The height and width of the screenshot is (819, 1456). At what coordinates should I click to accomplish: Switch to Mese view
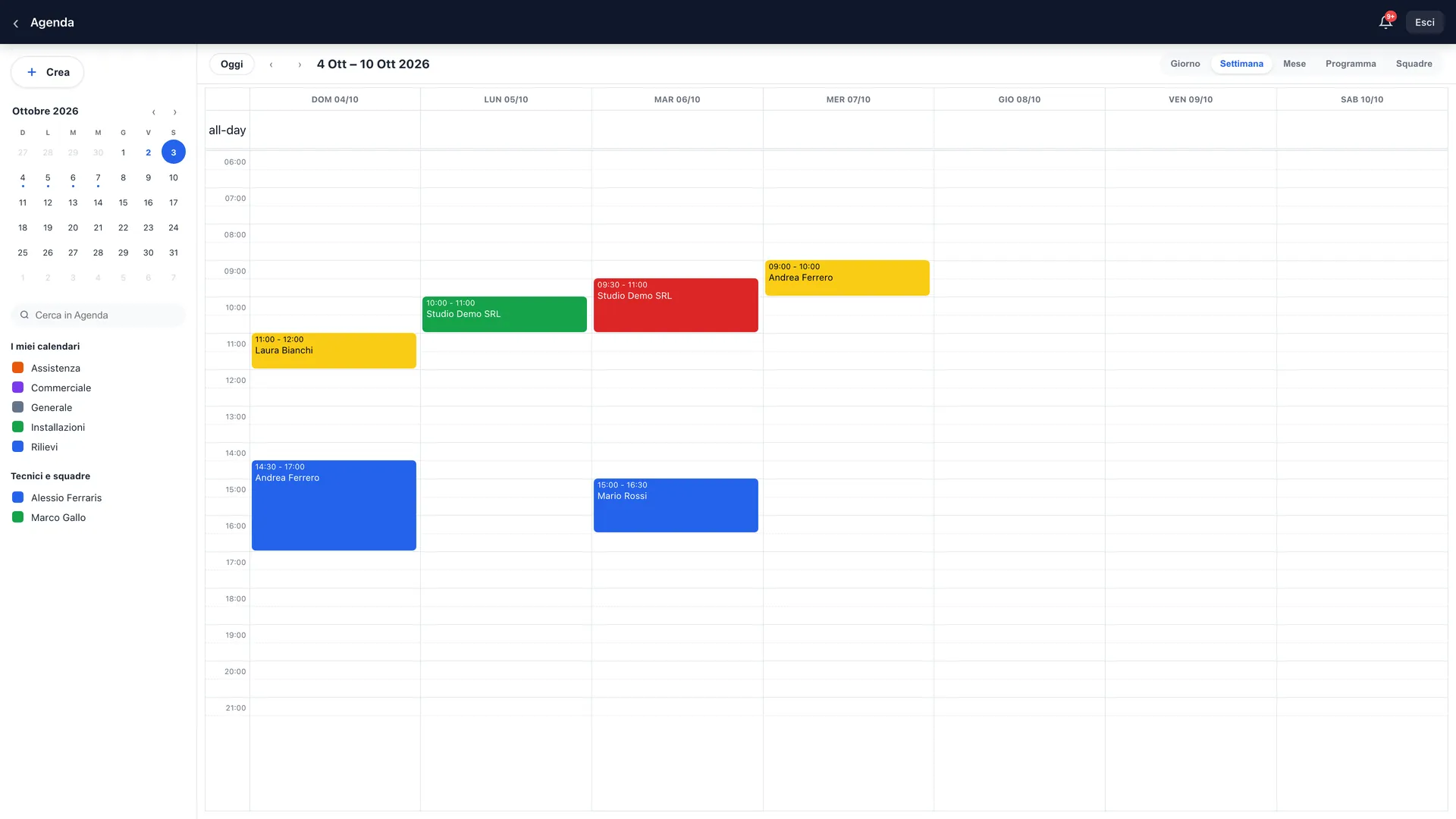pos(1294,64)
